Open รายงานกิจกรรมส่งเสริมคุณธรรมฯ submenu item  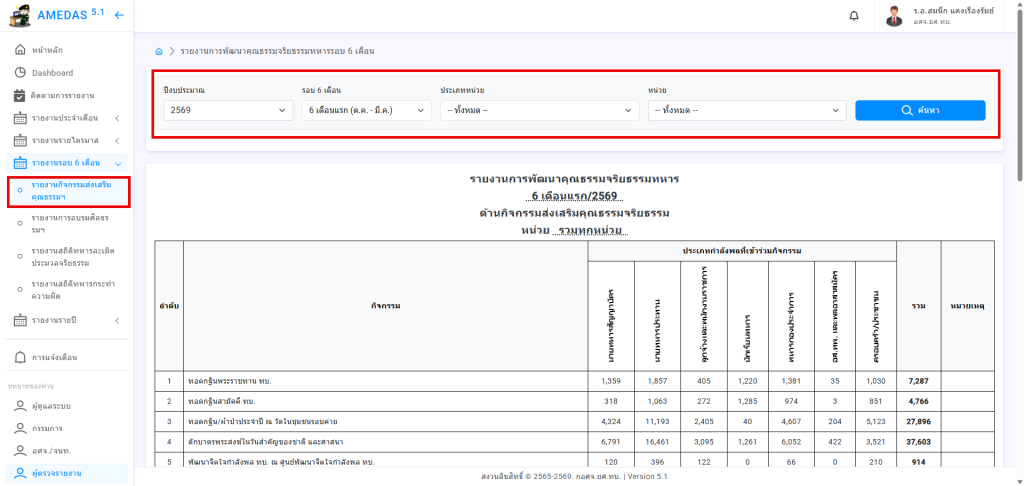pos(71,191)
